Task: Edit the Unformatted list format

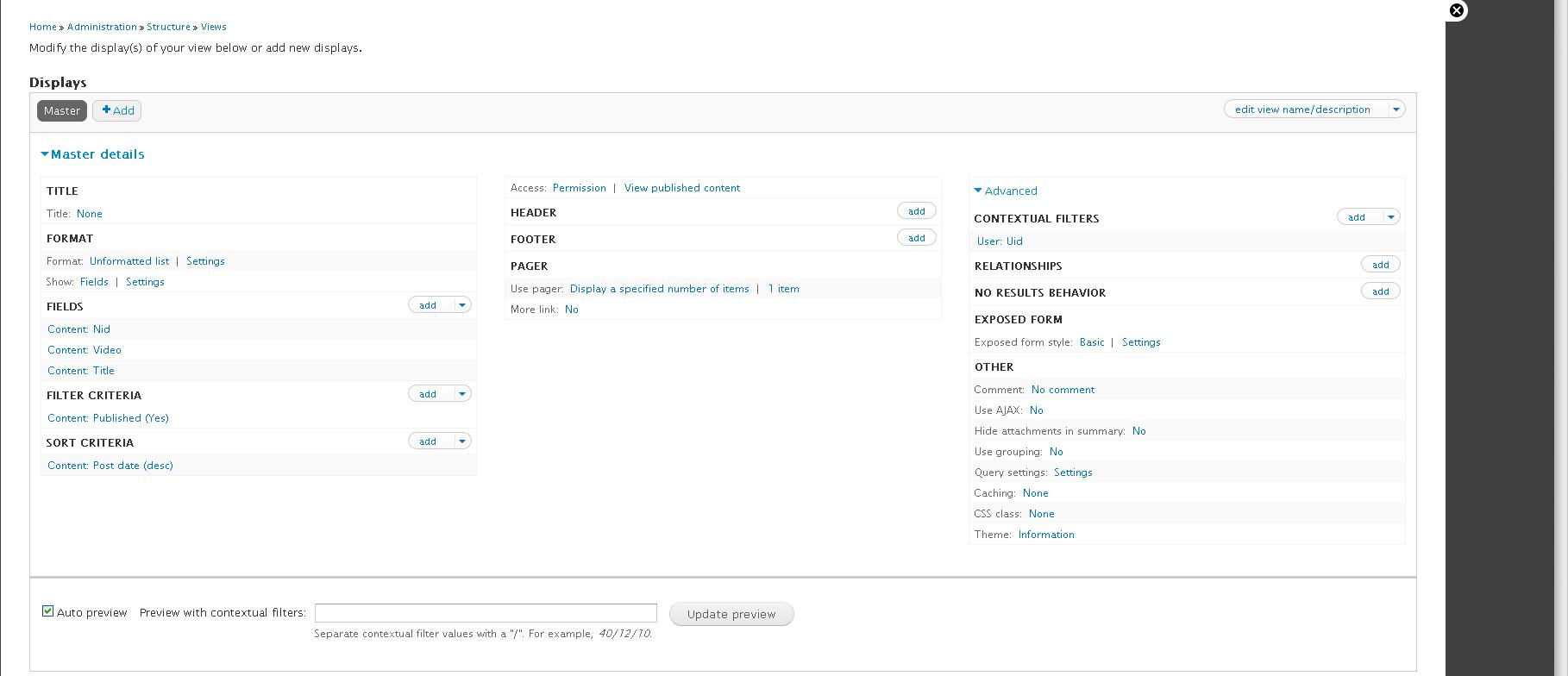Action: coord(129,261)
